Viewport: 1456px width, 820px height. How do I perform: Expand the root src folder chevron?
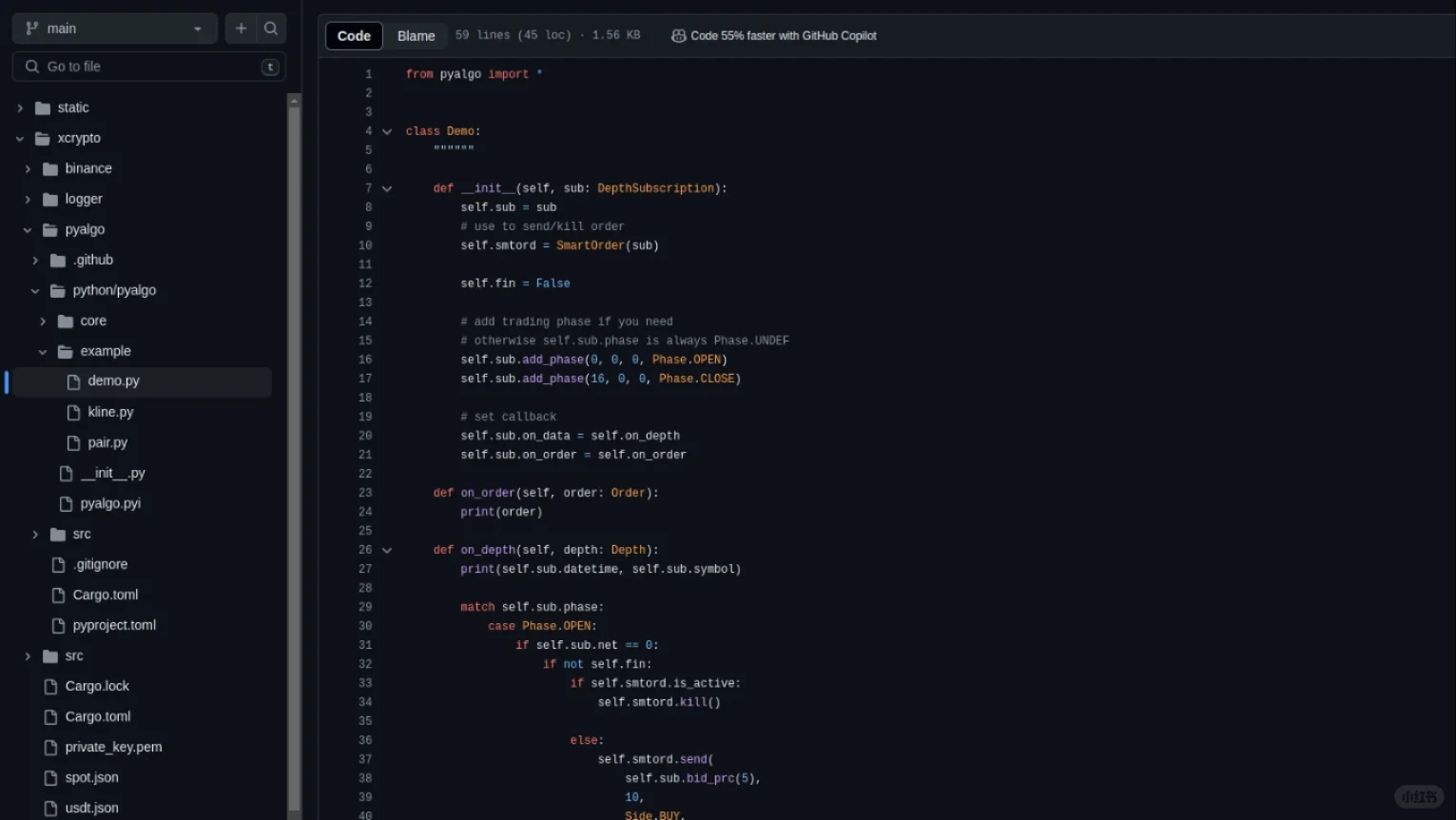(x=28, y=655)
